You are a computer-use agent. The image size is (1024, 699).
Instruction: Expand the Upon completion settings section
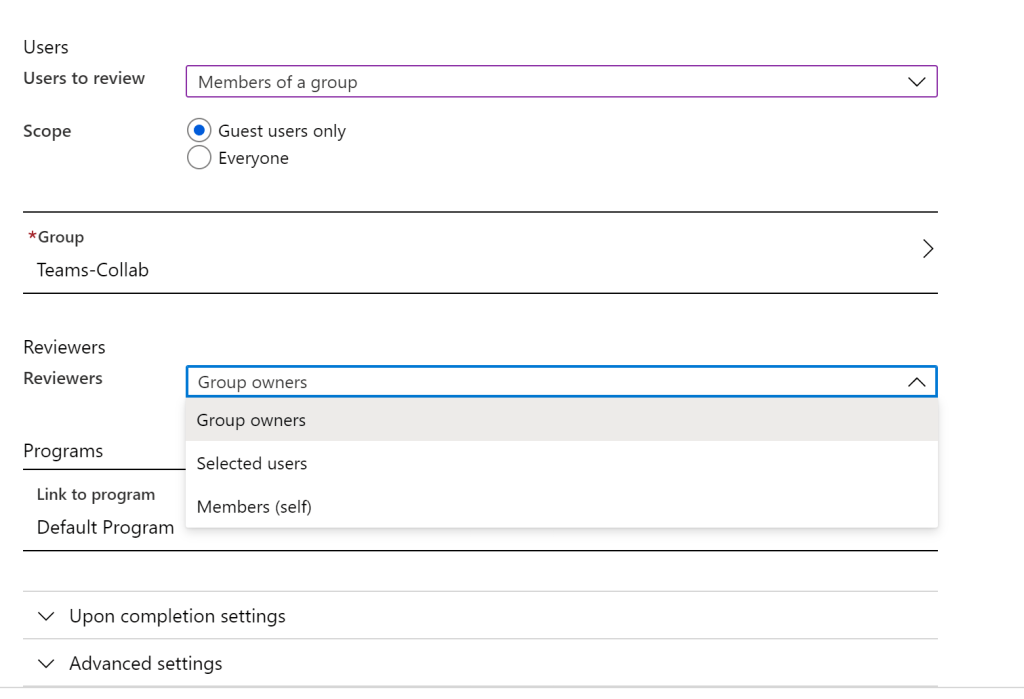pos(177,616)
